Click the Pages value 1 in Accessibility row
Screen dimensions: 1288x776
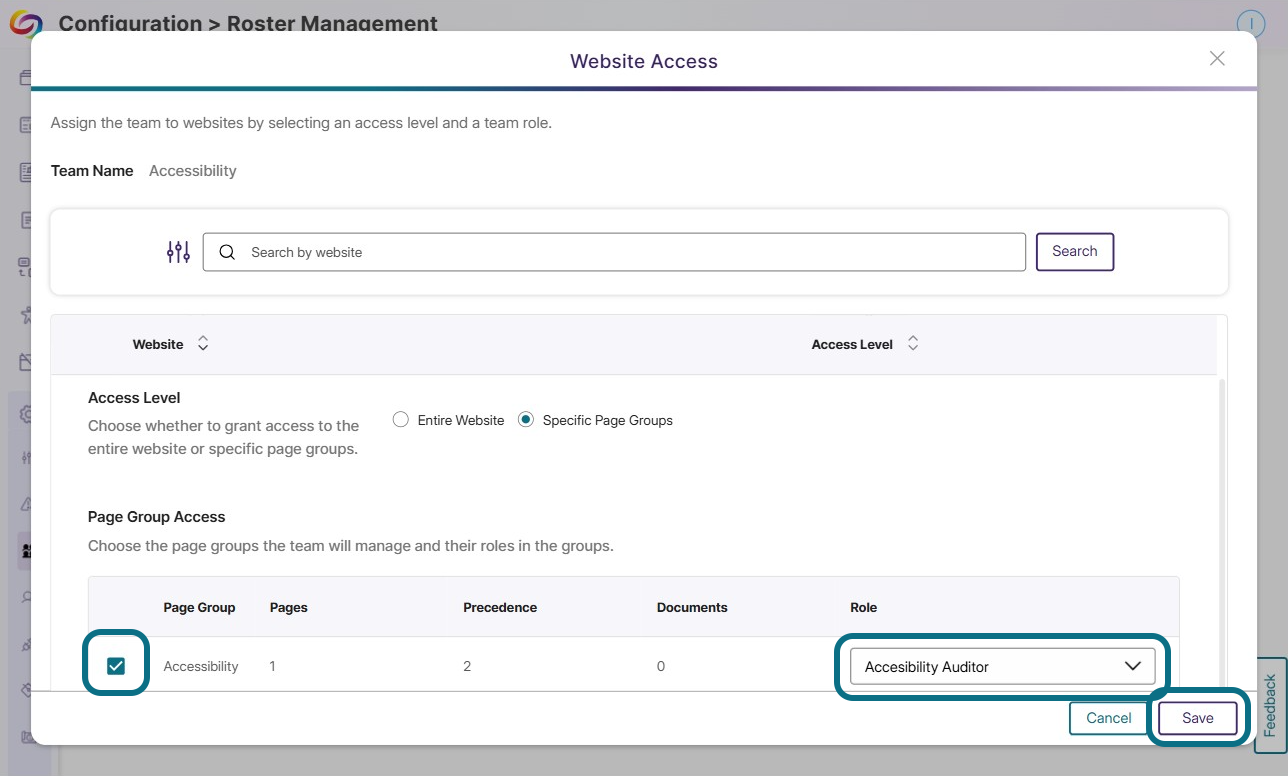[x=273, y=666]
